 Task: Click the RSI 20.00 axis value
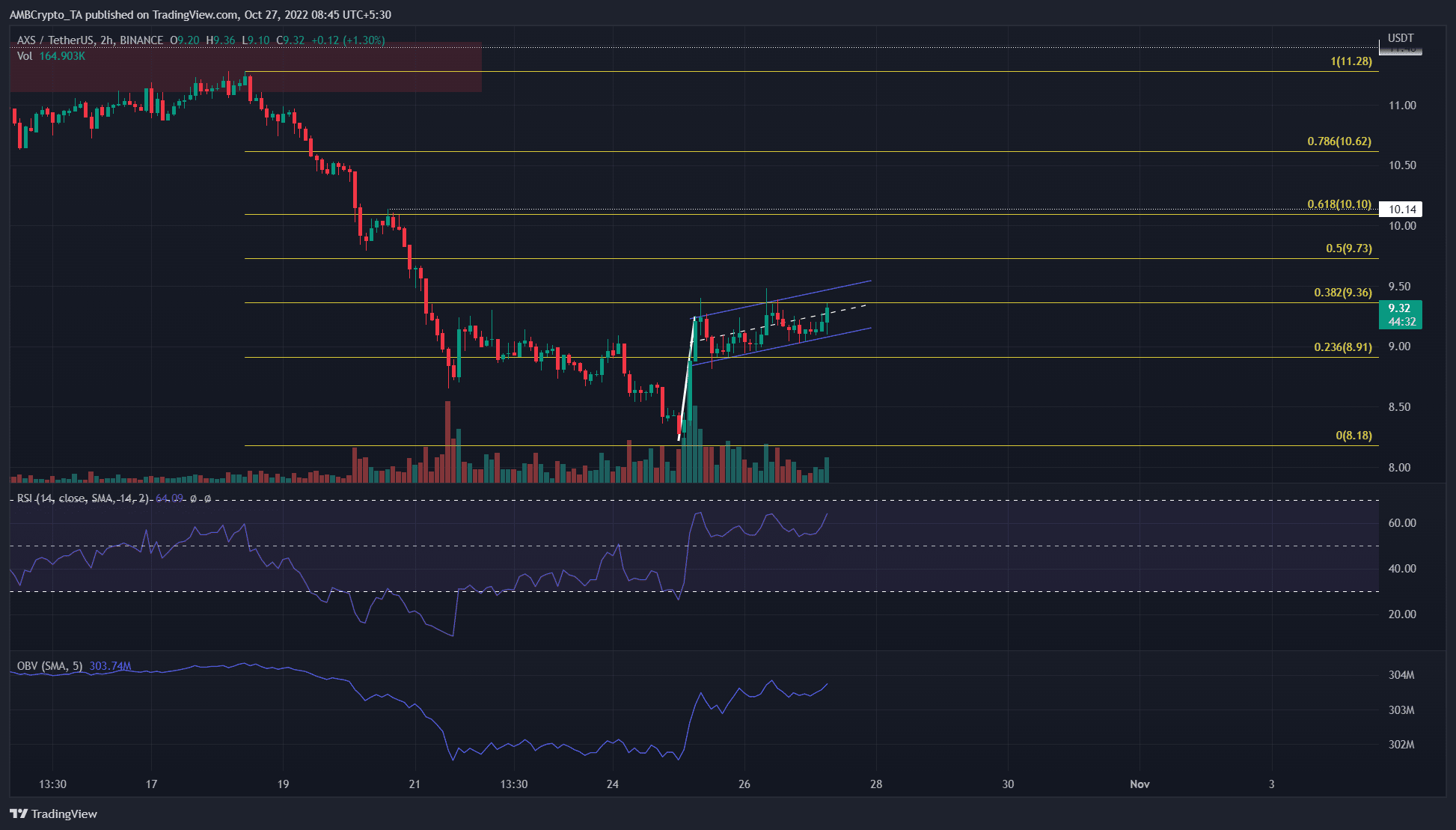coord(1402,614)
